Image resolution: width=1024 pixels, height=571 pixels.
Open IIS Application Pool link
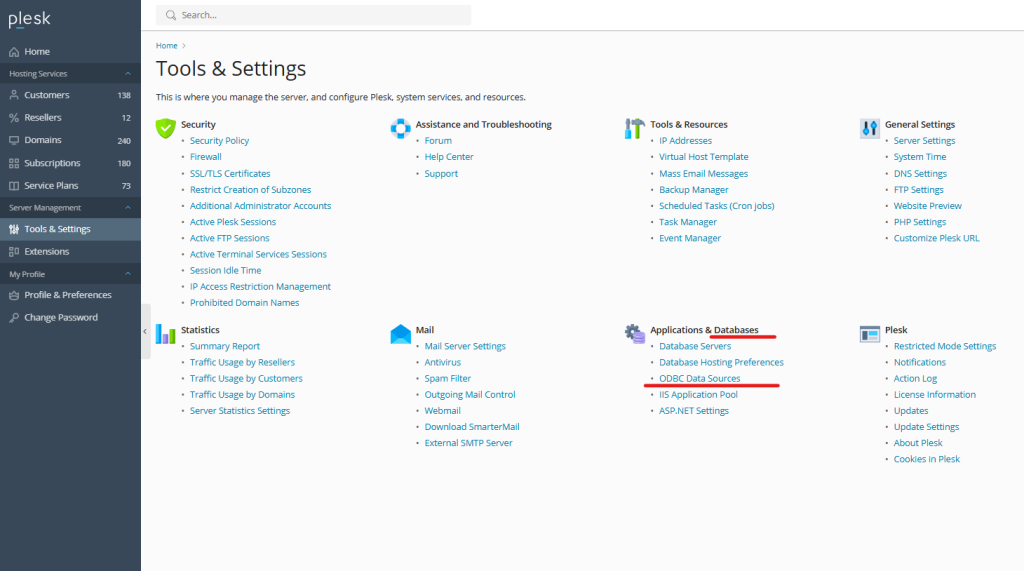point(698,395)
